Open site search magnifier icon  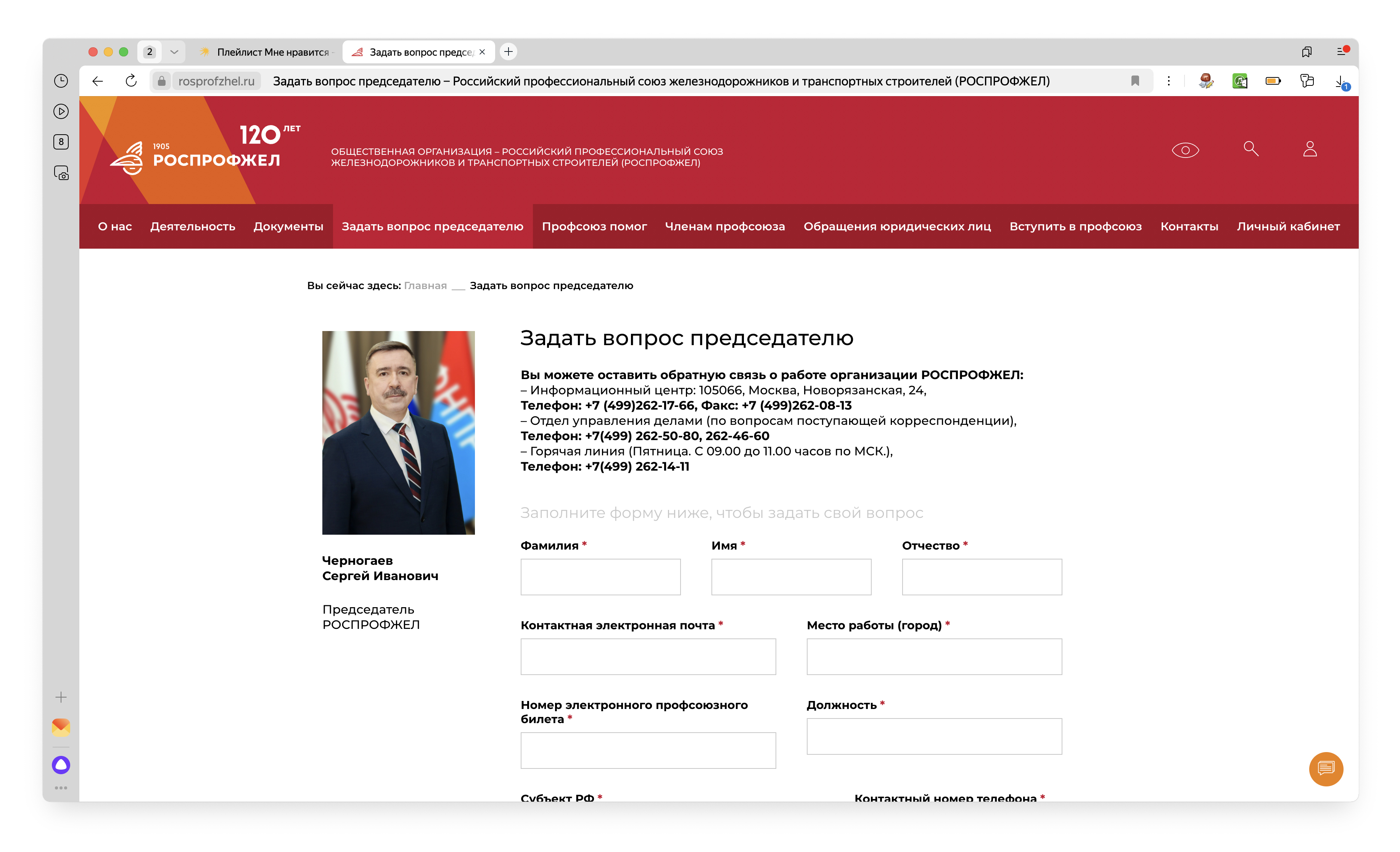click(x=1250, y=149)
